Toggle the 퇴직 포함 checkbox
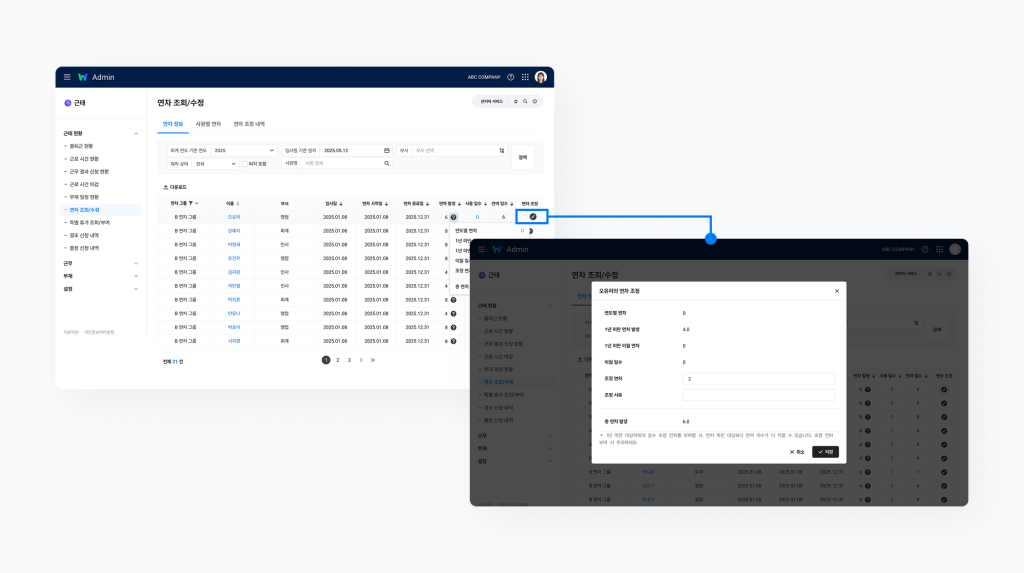1024x573 pixels. [243, 163]
